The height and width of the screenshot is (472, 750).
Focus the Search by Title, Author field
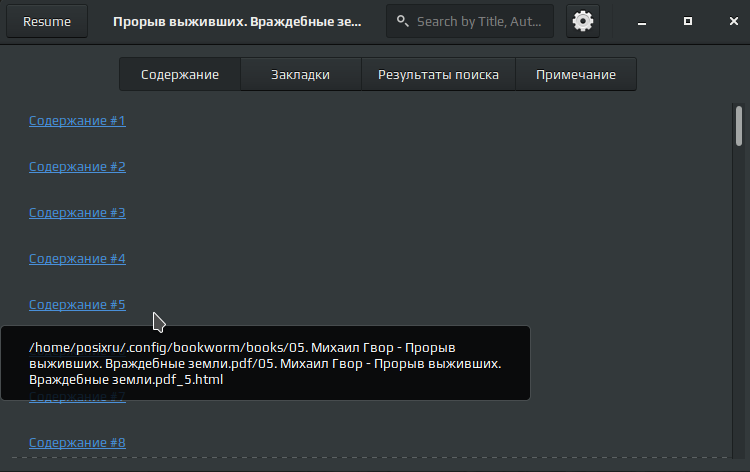470,22
